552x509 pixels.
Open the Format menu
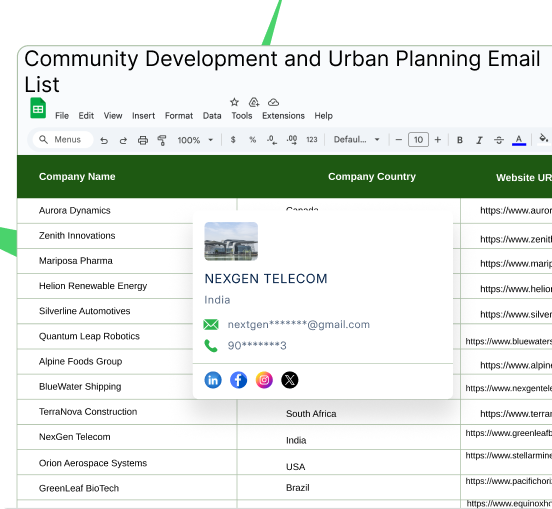pyautogui.click(x=179, y=116)
